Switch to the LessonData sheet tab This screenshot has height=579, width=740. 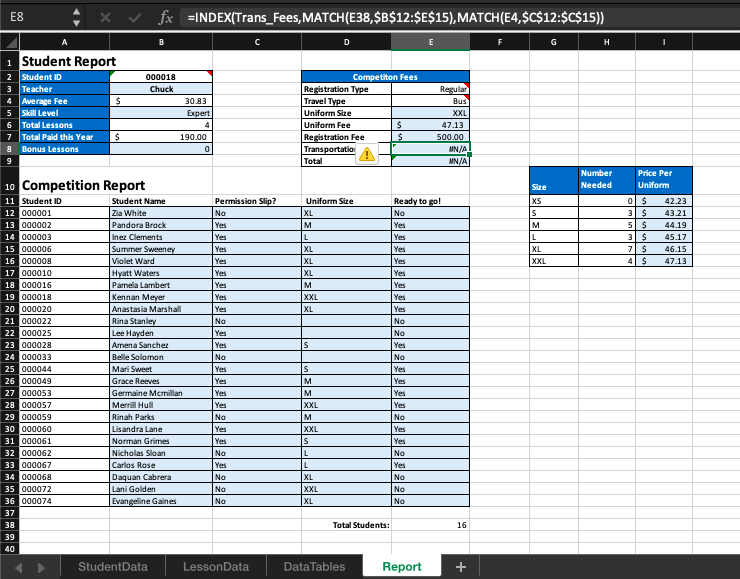216,567
